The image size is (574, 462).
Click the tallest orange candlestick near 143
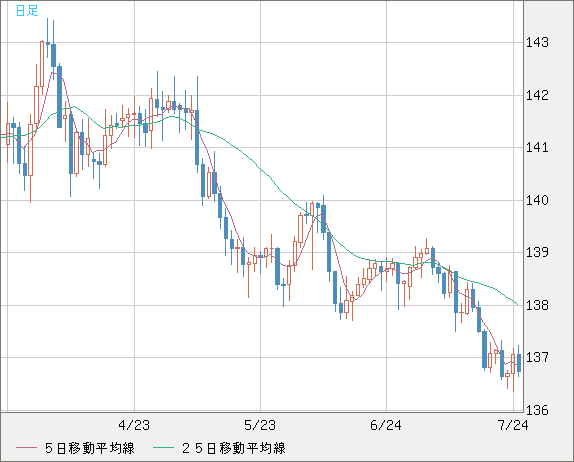(x=42, y=64)
